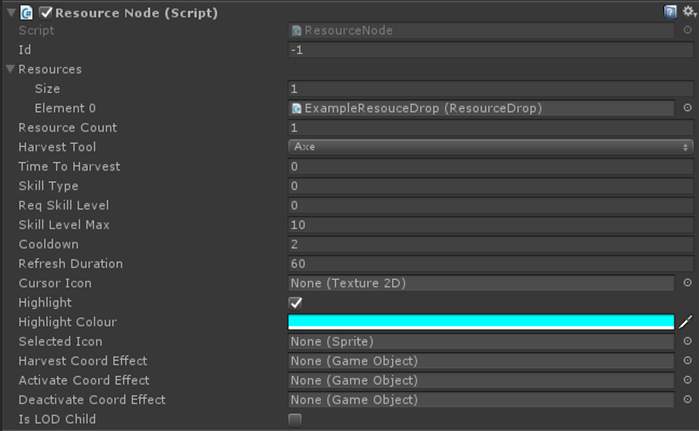Click the eyedropper next to Highlight Colour
This screenshot has width=699, height=431.
(686, 322)
